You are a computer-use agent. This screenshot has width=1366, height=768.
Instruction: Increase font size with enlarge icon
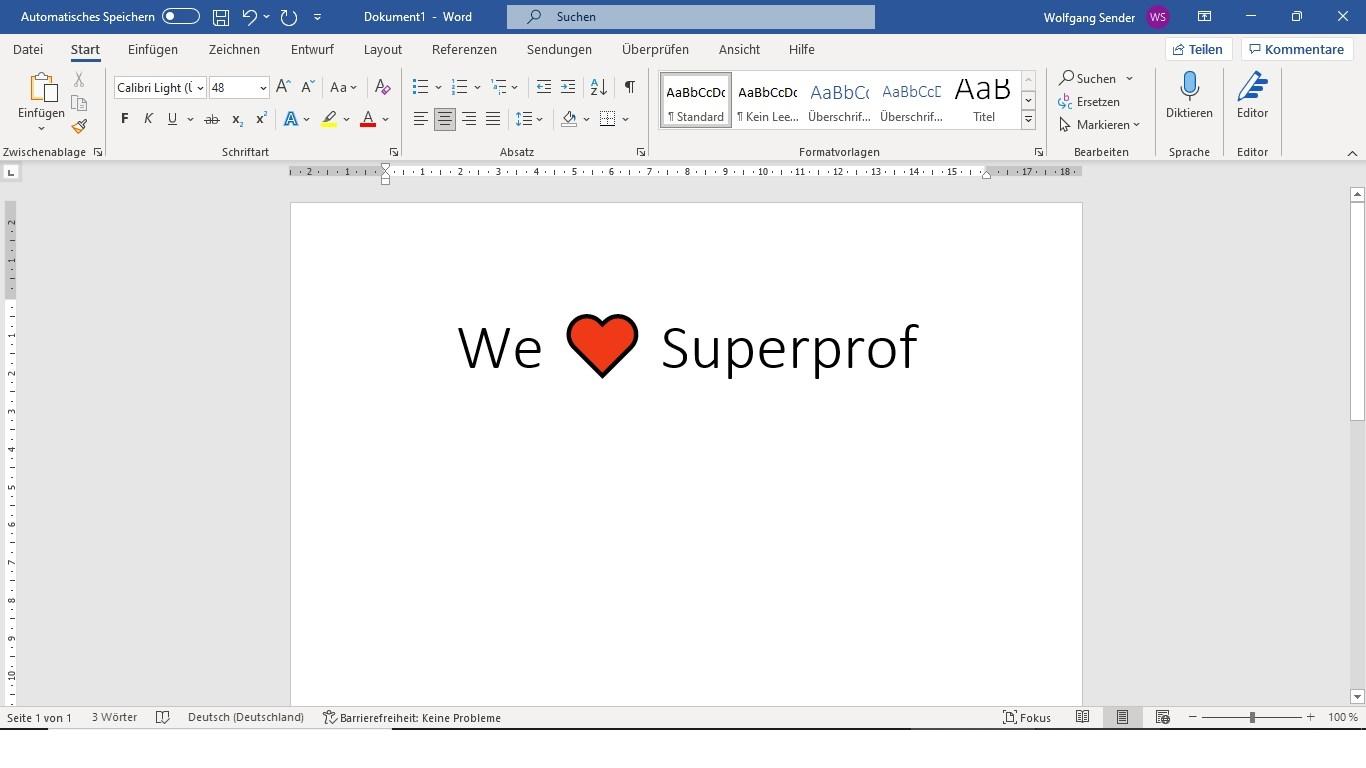(283, 87)
